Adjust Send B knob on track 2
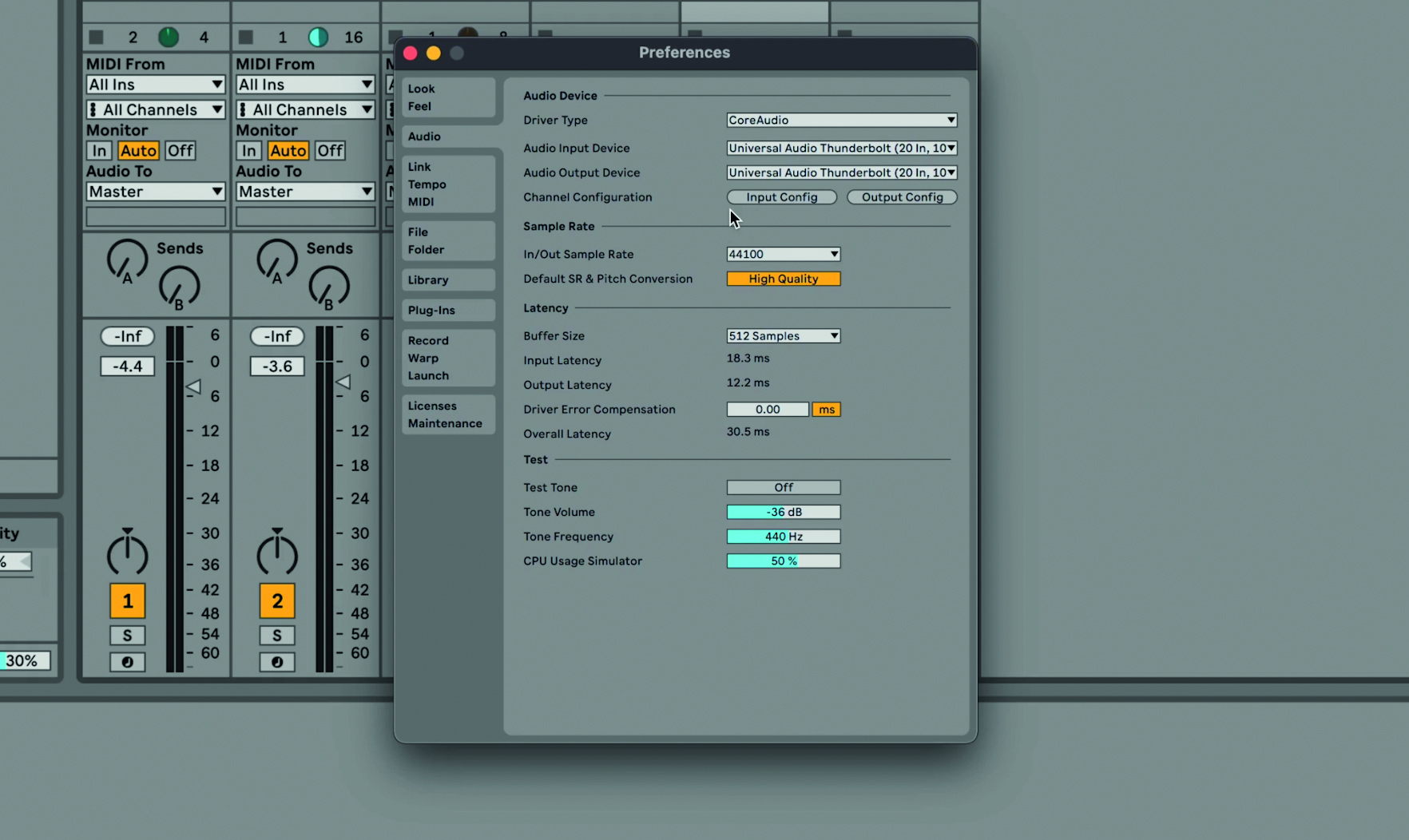1409x840 pixels. (x=328, y=287)
